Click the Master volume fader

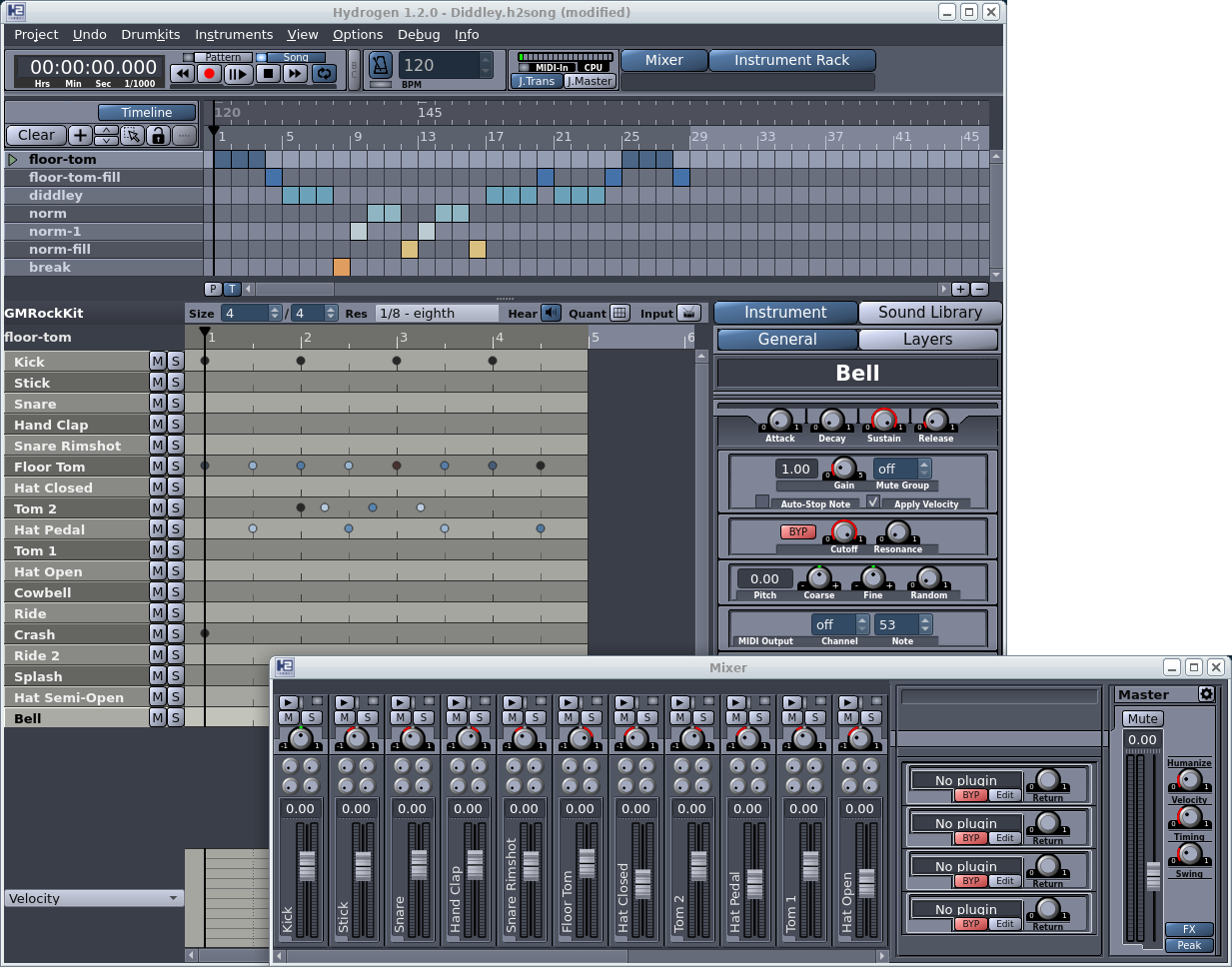coord(1153,875)
